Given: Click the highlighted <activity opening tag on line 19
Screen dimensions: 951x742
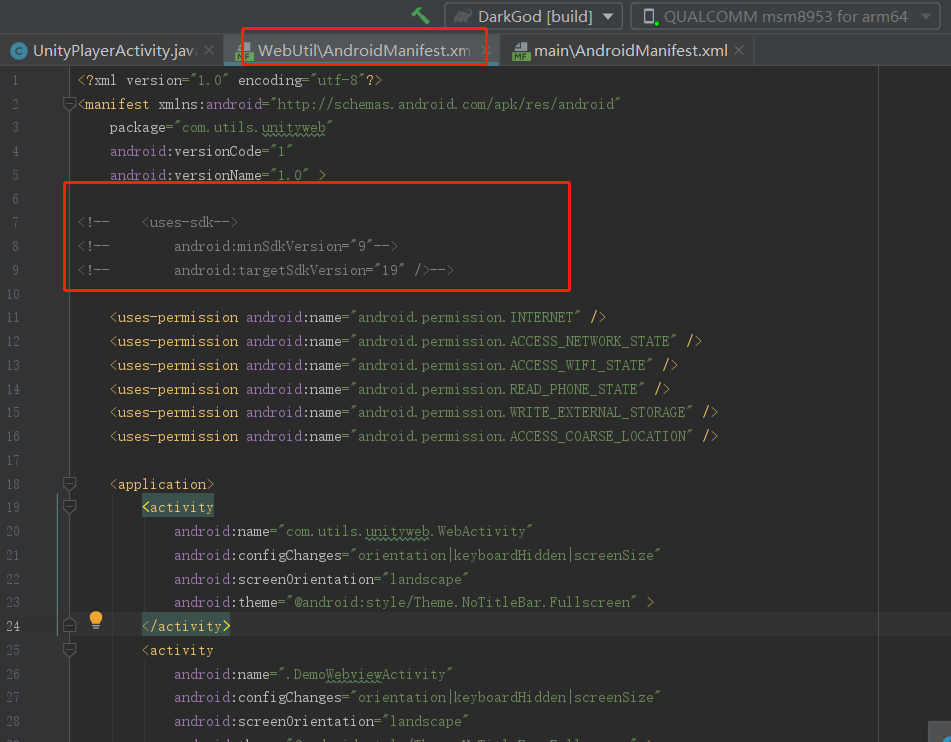Looking at the screenshot, I should [x=178, y=507].
